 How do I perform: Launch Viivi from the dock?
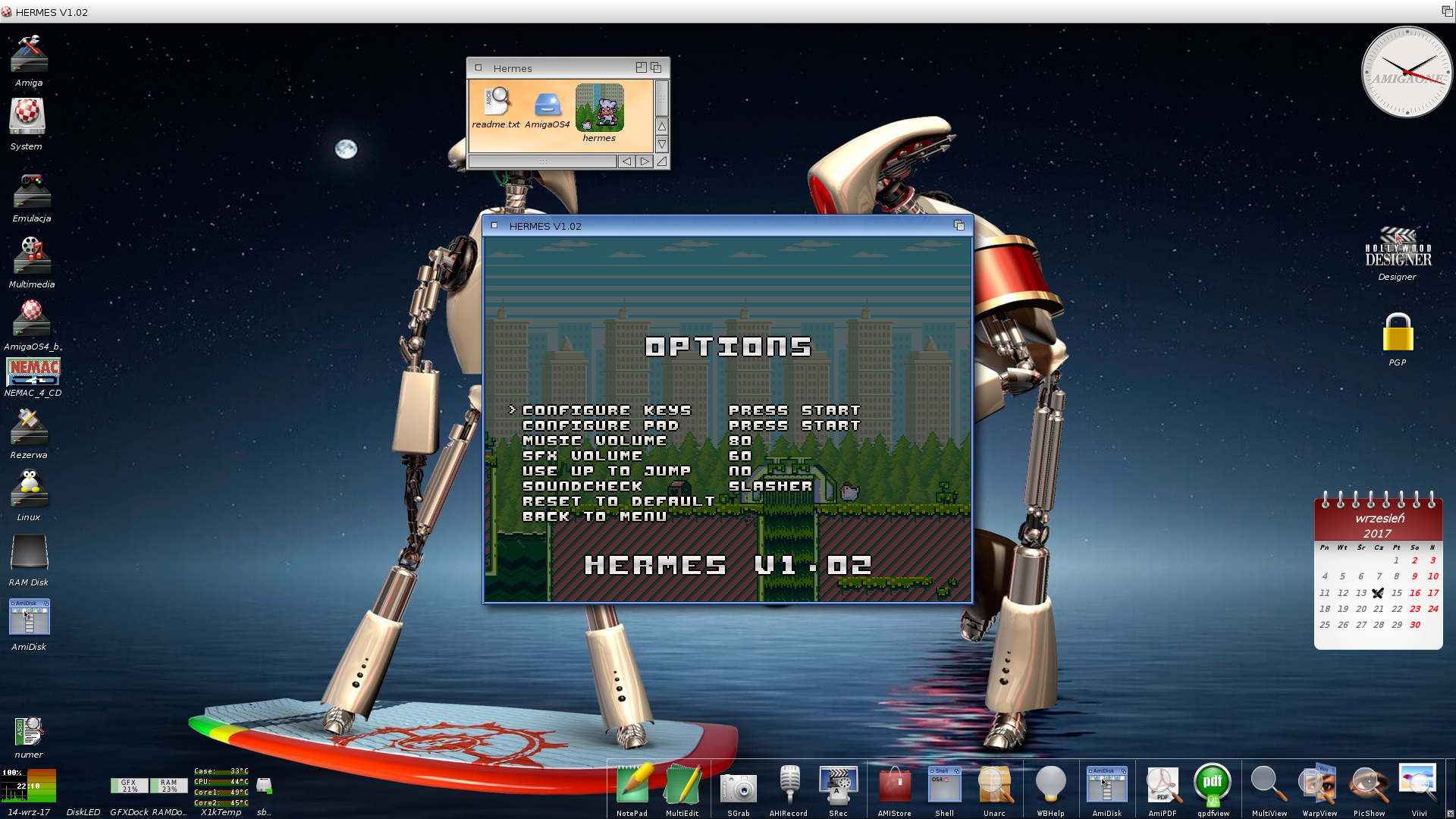tap(1419, 784)
